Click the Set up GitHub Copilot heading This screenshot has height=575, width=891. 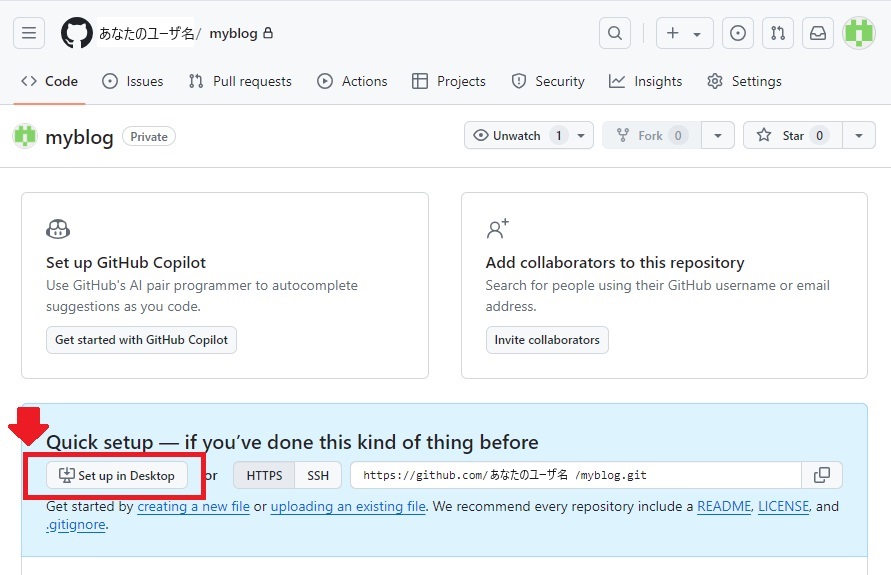(126, 262)
